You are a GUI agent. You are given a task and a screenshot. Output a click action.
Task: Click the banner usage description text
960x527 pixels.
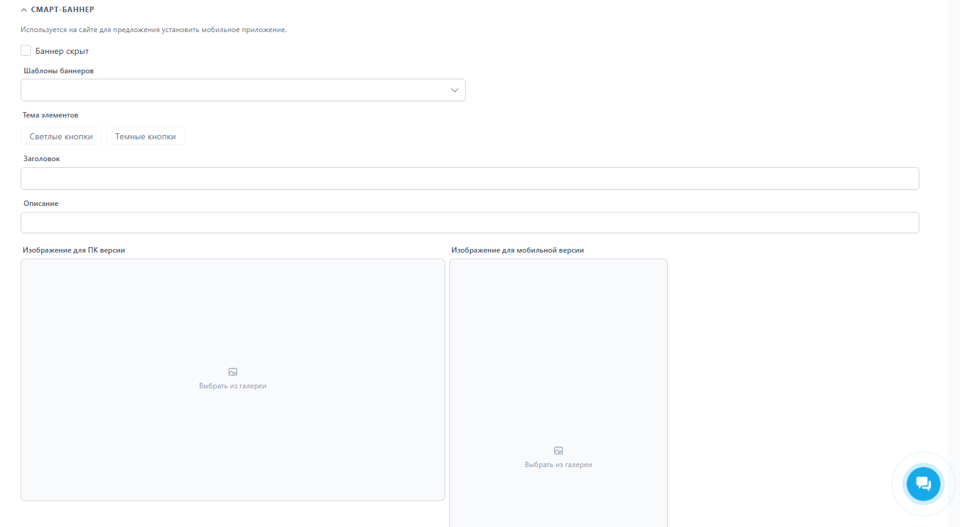click(x=154, y=29)
